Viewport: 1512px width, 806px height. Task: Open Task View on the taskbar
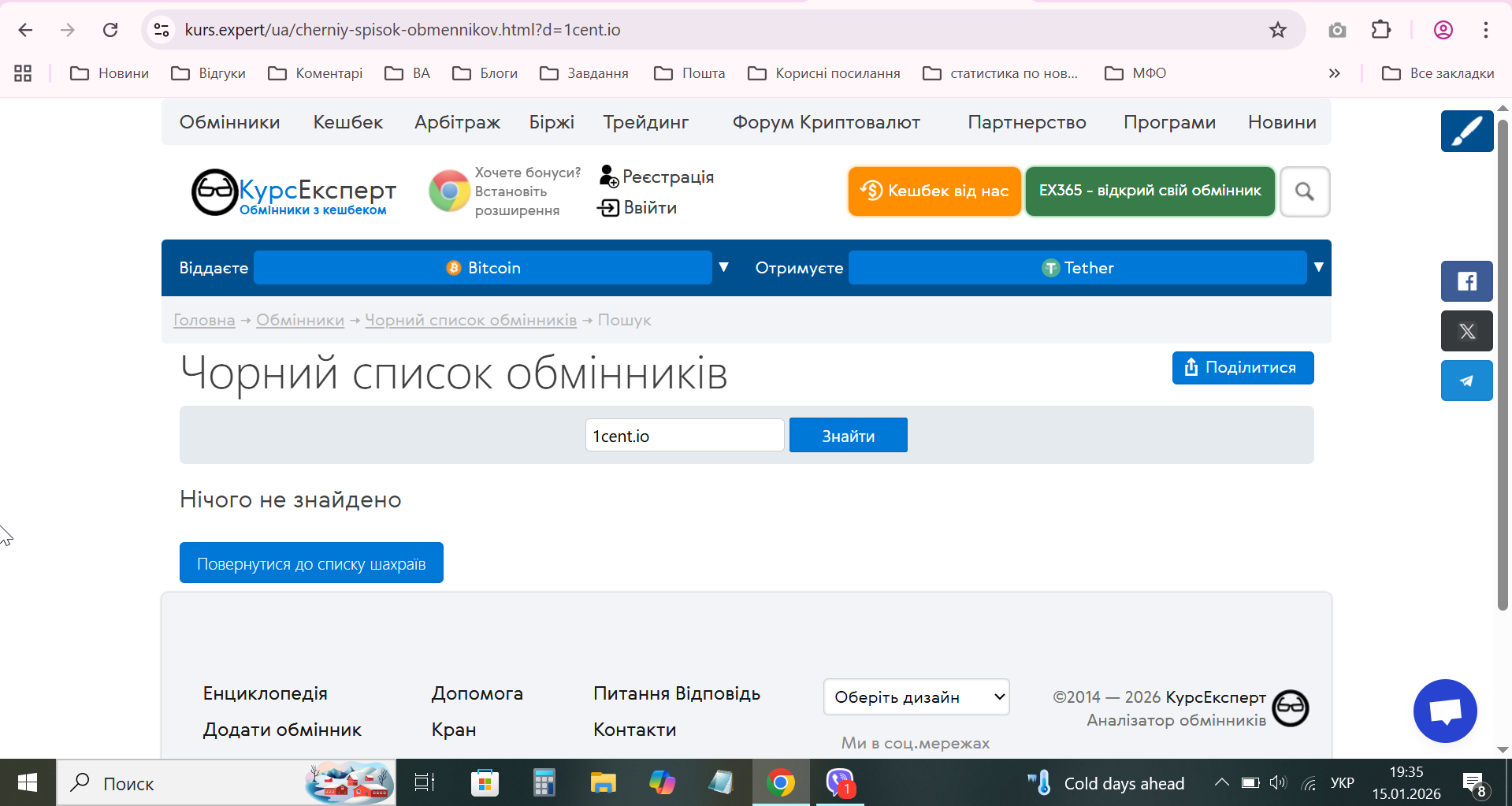point(425,782)
